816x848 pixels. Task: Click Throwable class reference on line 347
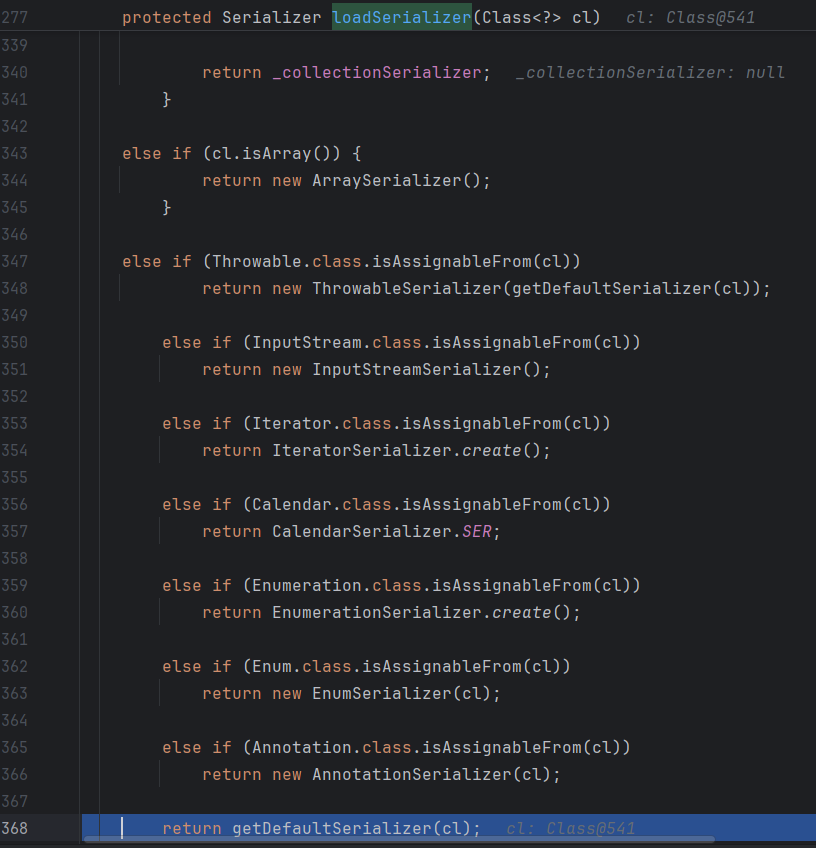(x=256, y=261)
